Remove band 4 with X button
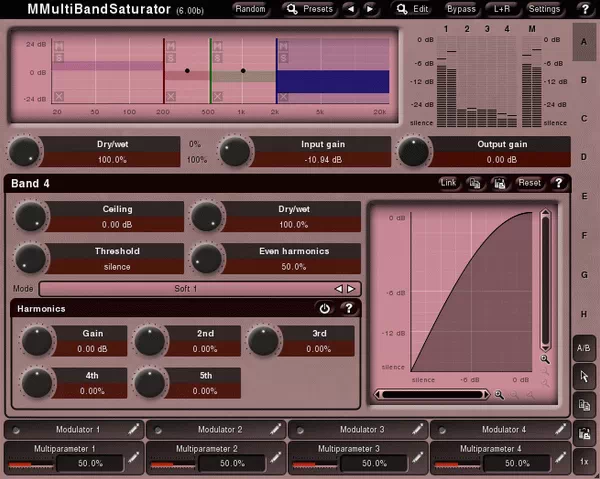The image size is (600, 479). coord(284,96)
